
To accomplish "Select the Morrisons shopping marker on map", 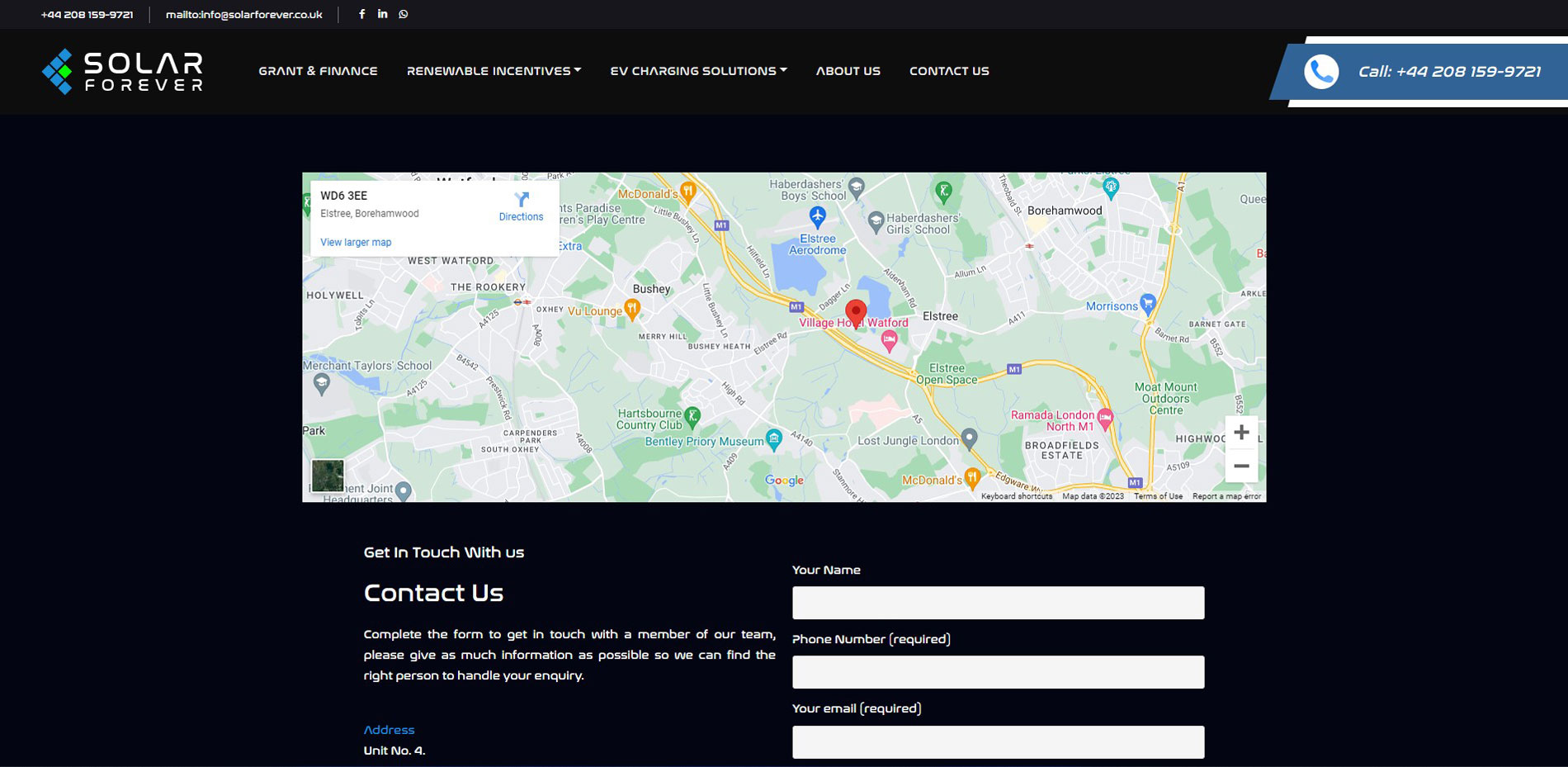I will point(1147,303).
